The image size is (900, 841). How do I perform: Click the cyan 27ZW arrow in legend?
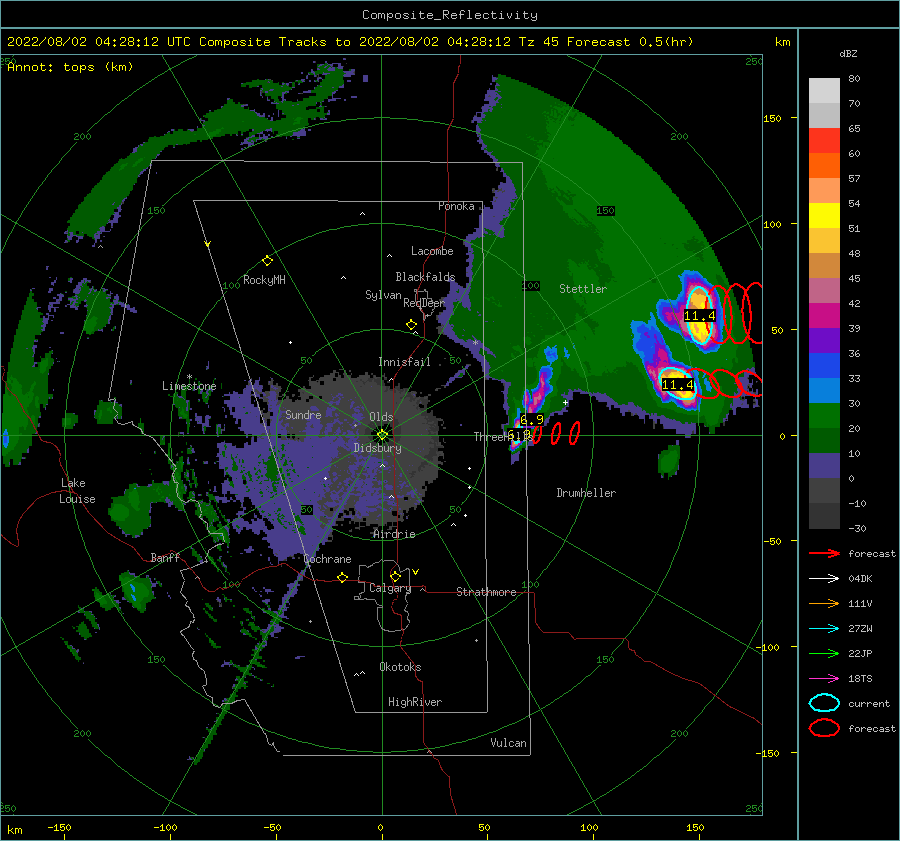824,629
